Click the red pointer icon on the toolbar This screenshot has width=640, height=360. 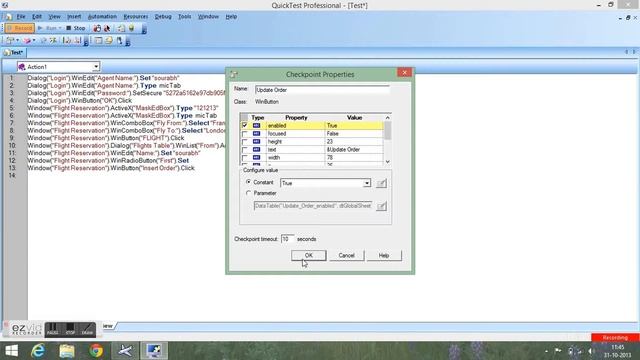107,29
